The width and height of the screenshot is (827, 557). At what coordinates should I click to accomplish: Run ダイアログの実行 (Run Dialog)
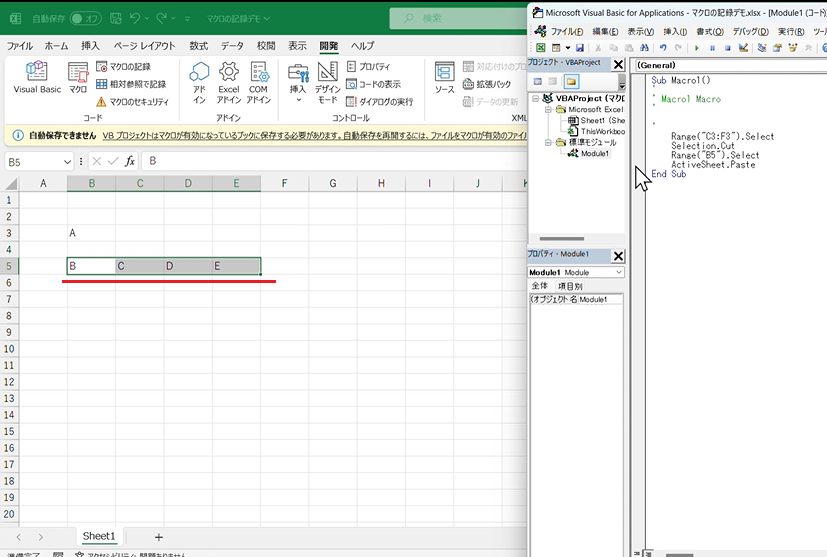[380, 101]
